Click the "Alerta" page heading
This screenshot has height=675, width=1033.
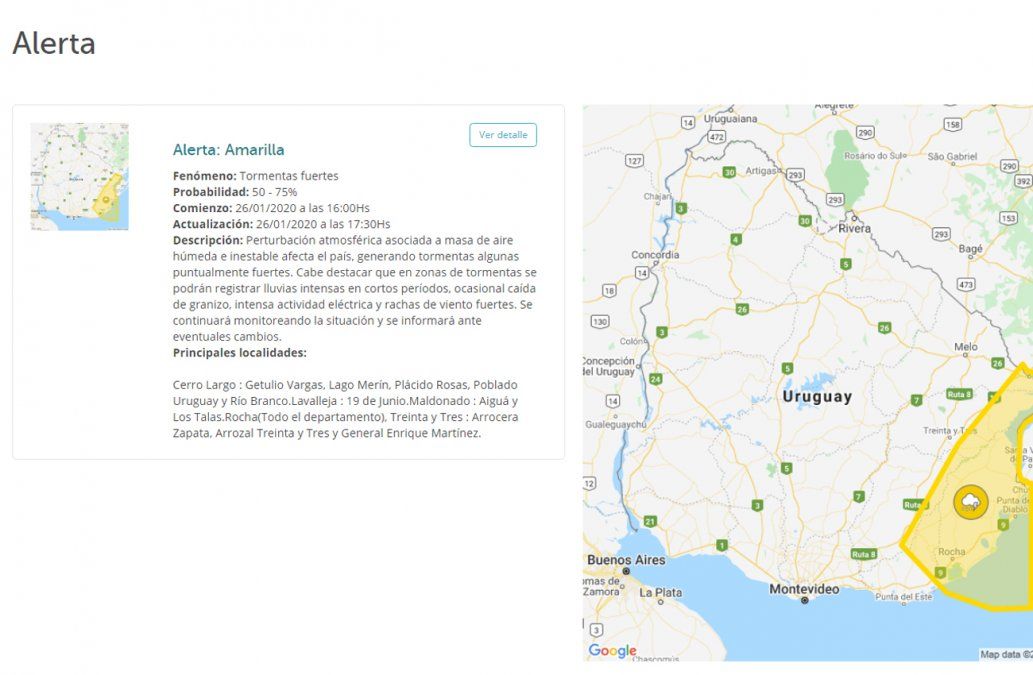[x=54, y=44]
